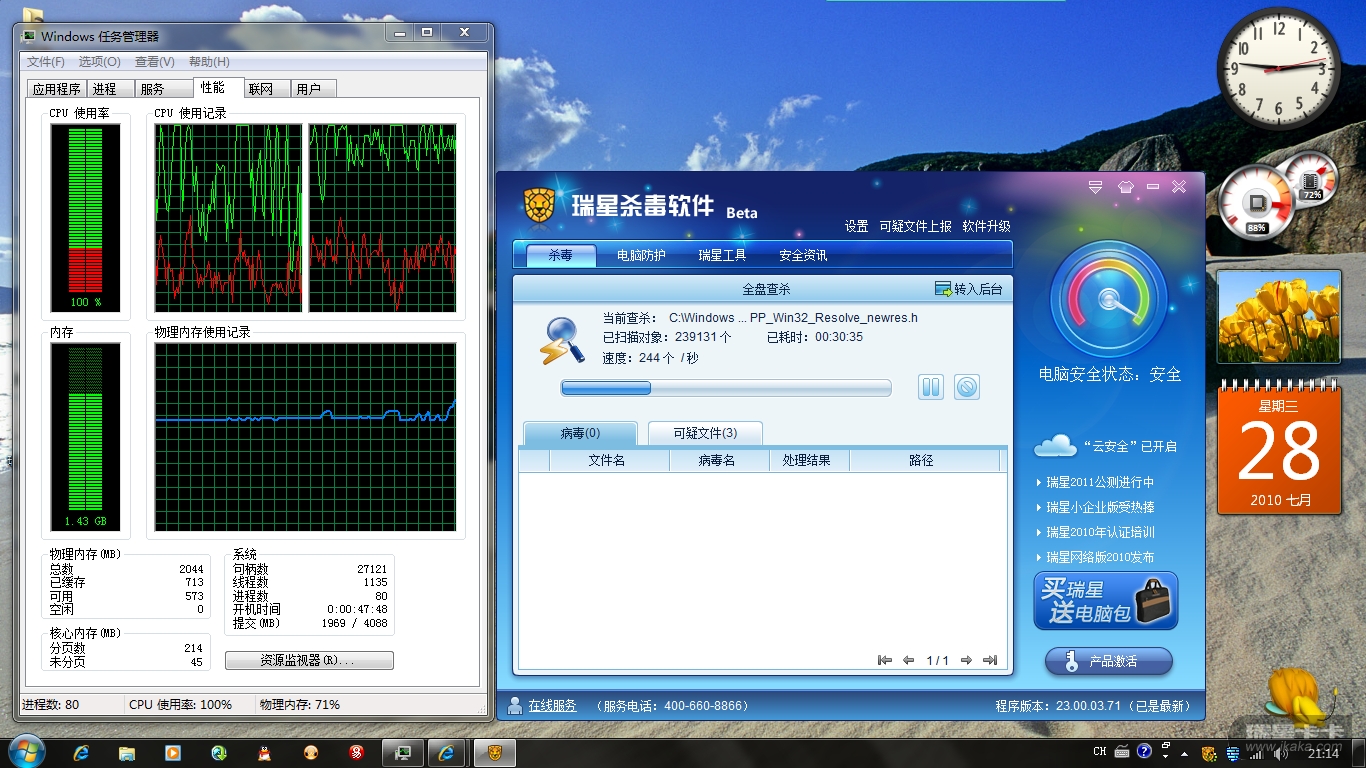This screenshot has height=768, width=1366.
Task: Sort results by 处理结果 column
Action: click(x=809, y=460)
